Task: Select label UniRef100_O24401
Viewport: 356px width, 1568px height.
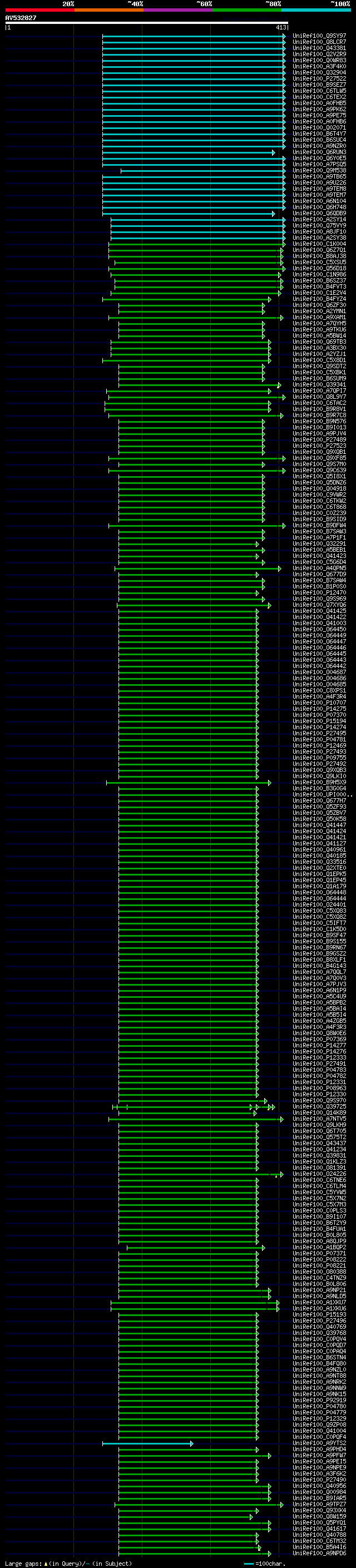Action: (319, 904)
